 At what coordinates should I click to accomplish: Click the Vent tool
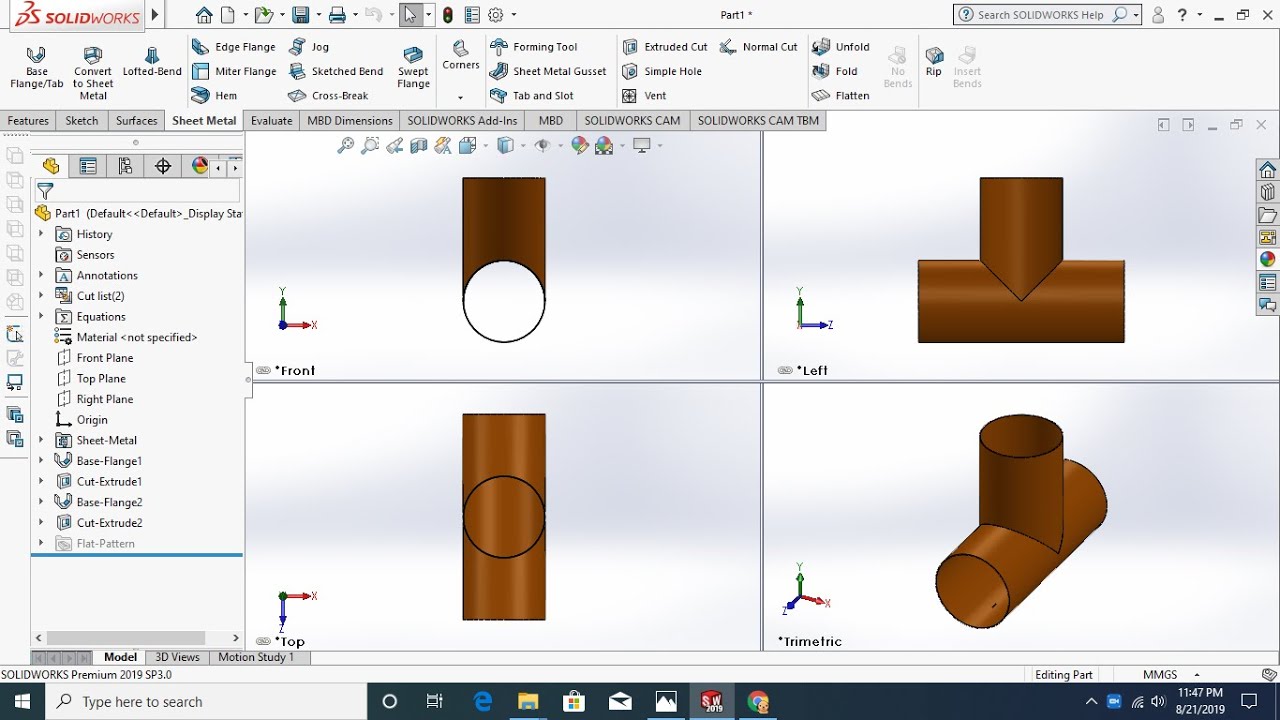click(x=644, y=96)
